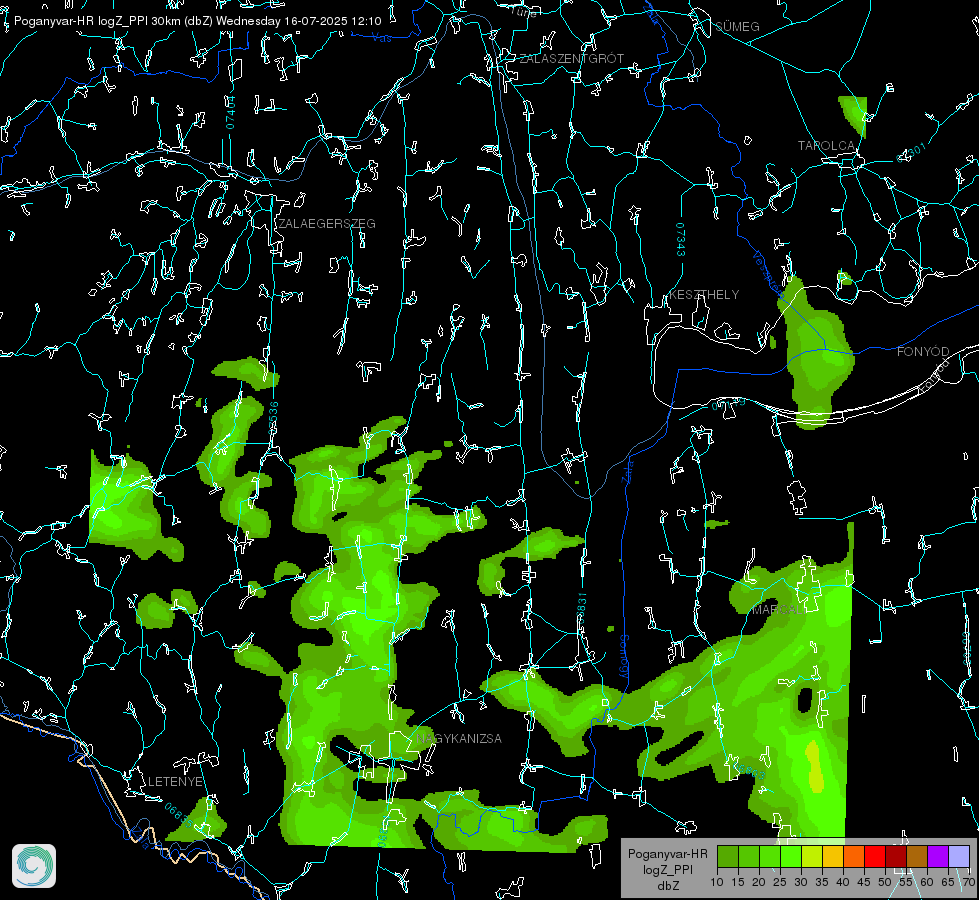The width and height of the screenshot is (979, 900).
Task: Click the 10 value on legend scale
Action: coord(717,883)
